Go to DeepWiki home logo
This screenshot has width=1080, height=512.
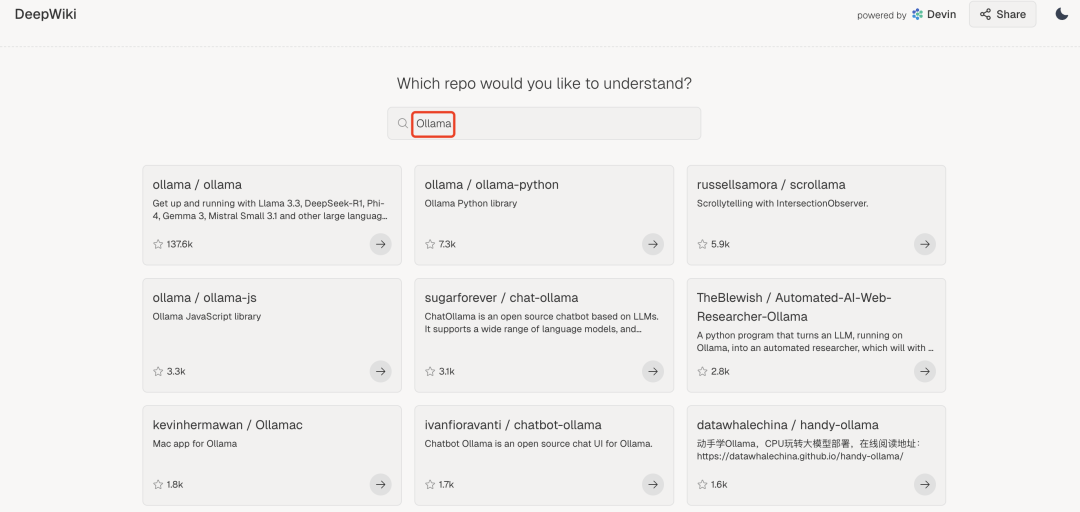pyautogui.click(x=45, y=14)
